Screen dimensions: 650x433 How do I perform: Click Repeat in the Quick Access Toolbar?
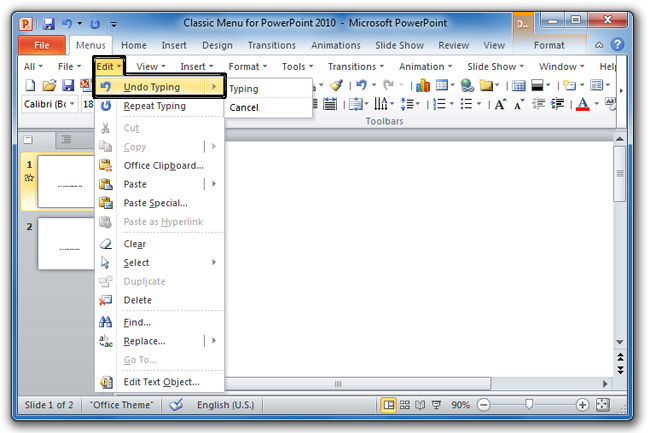pyautogui.click(x=95, y=24)
